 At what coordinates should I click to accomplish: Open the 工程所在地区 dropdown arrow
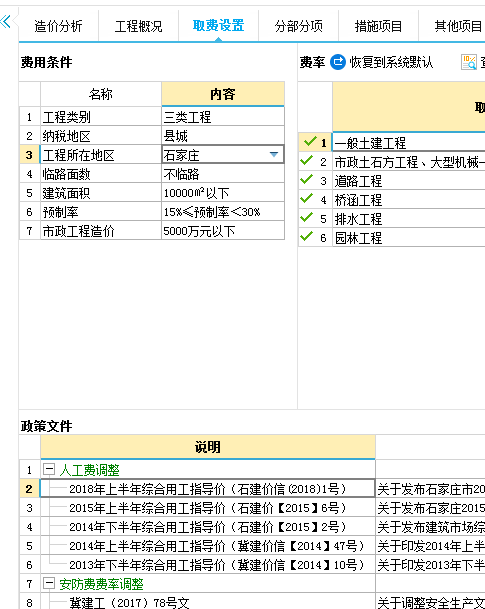[x=274, y=155]
